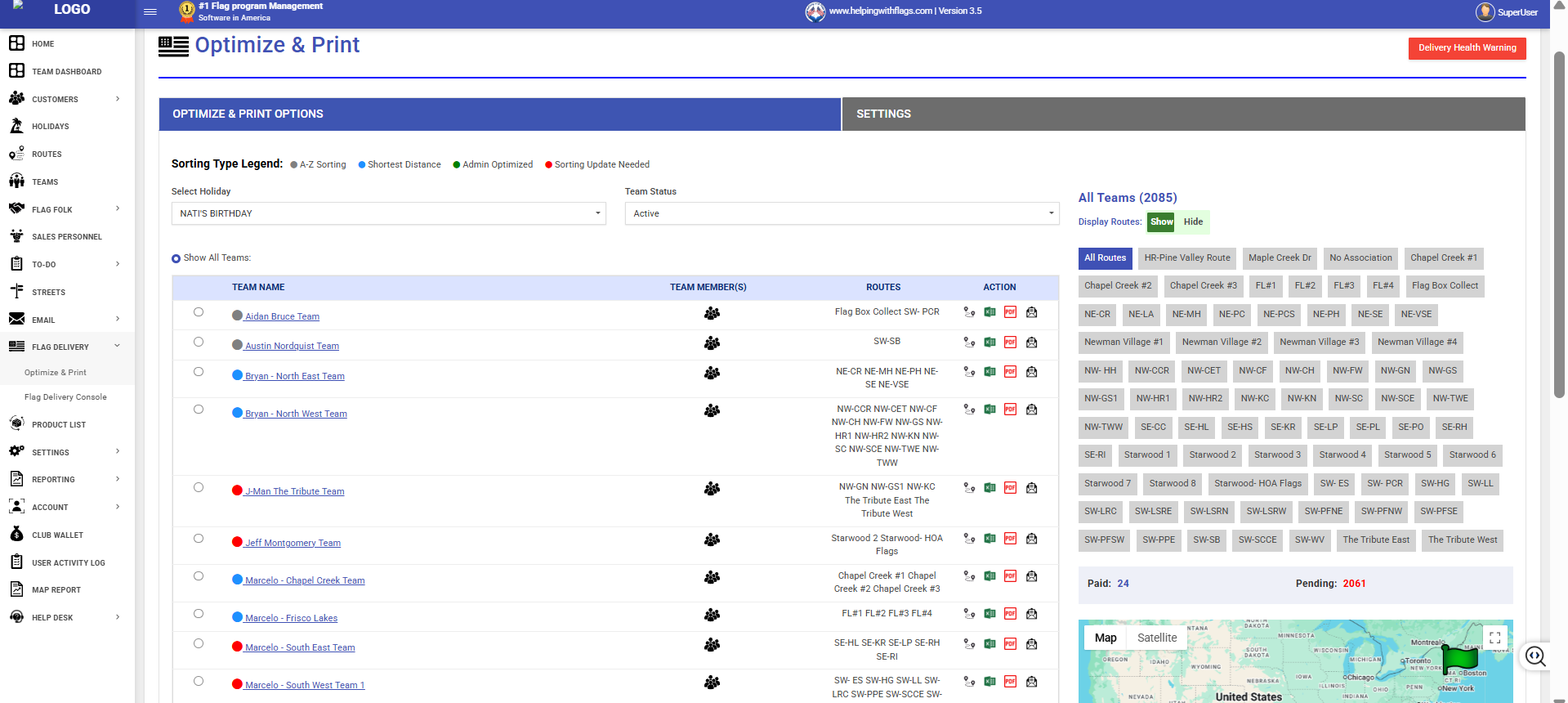Select the Show All Teams radio button
Screen dimensions: 1568x703
click(x=176, y=258)
